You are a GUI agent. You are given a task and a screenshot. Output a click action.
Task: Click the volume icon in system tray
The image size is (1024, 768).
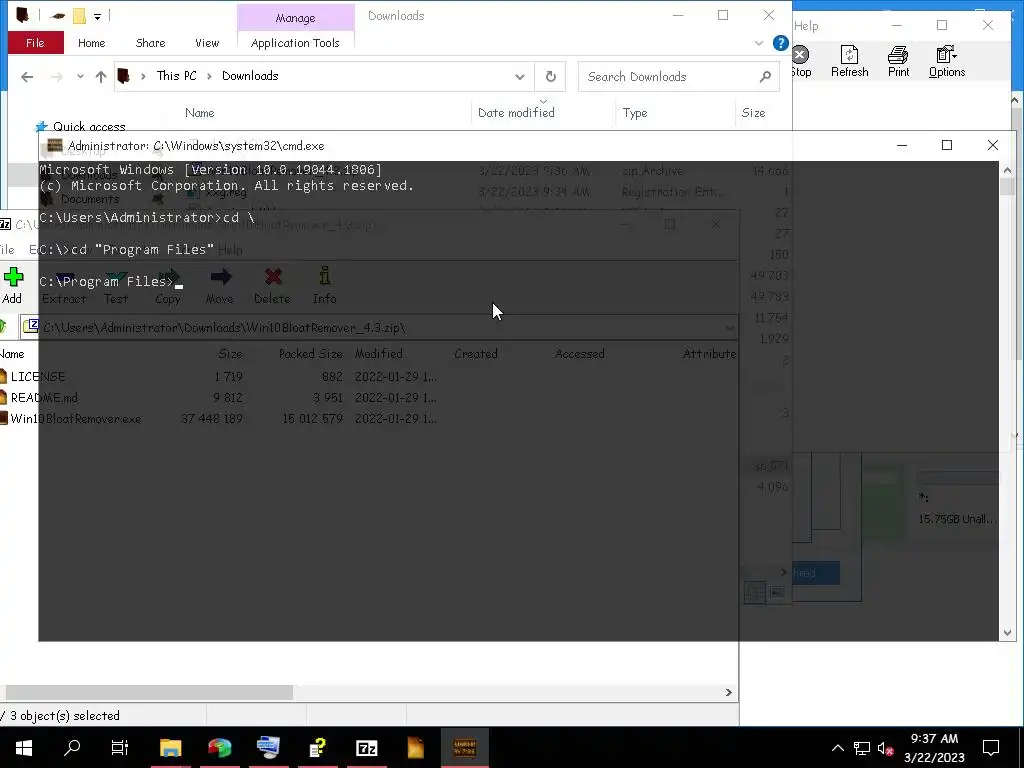pos(885,748)
